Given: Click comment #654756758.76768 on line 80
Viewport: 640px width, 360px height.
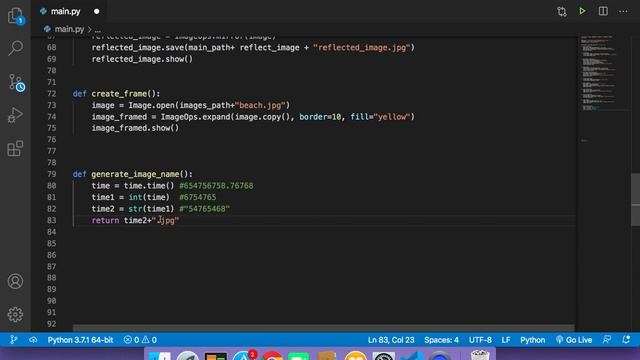Looking at the screenshot, I should [x=216, y=186].
